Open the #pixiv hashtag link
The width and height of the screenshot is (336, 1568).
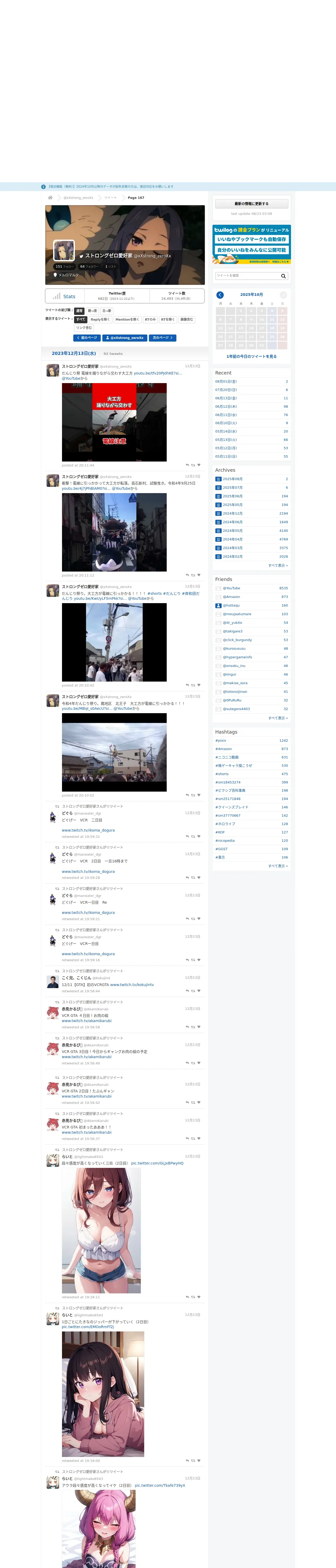[x=221, y=741]
